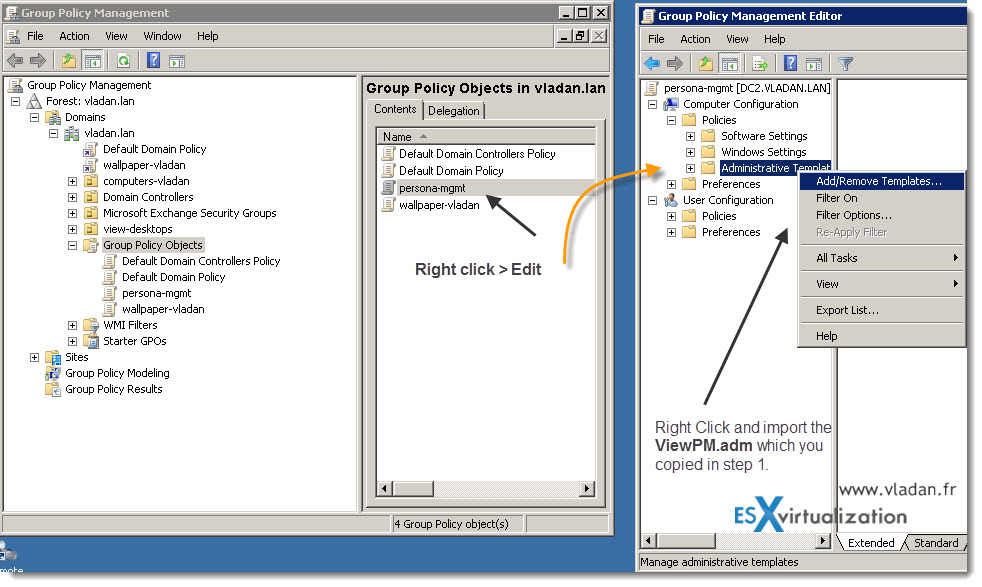982x587 pixels.
Task: Expand Software Settings in Editor tree
Action: [690, 137]
